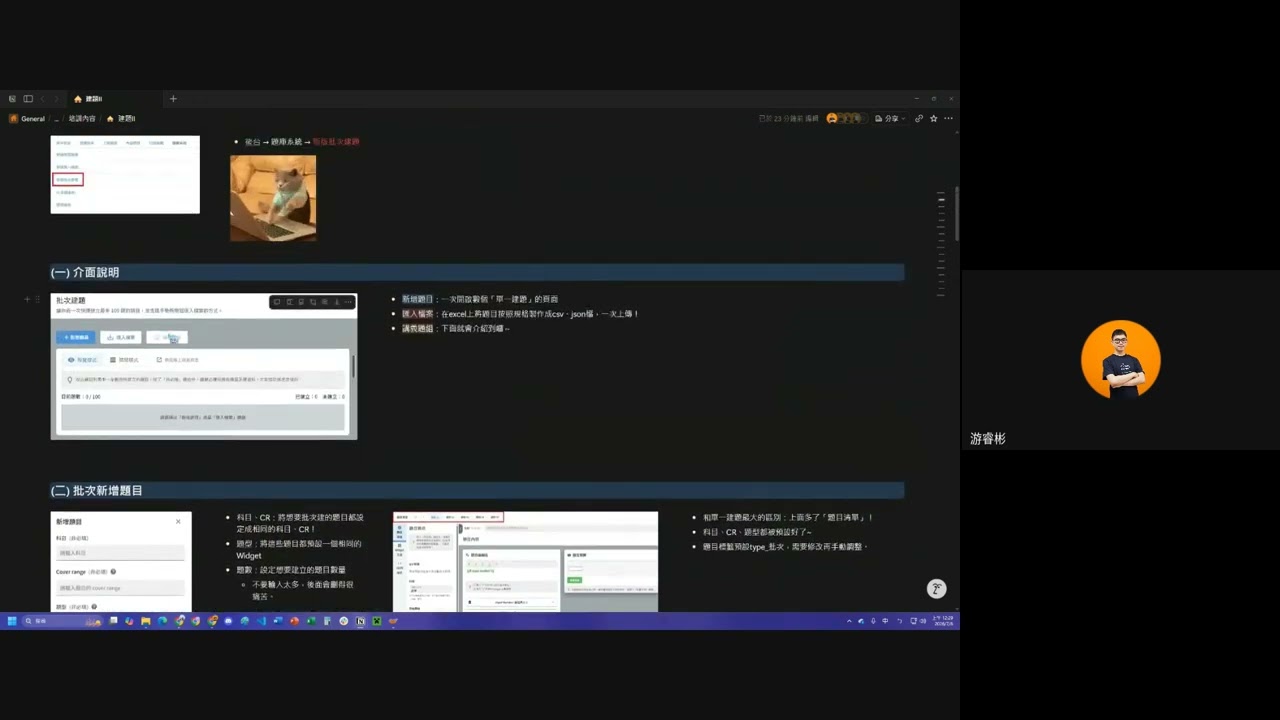Screen dimensions: 1280x720
Task: Open the orange user avatar in header
Action: (832, 119)
